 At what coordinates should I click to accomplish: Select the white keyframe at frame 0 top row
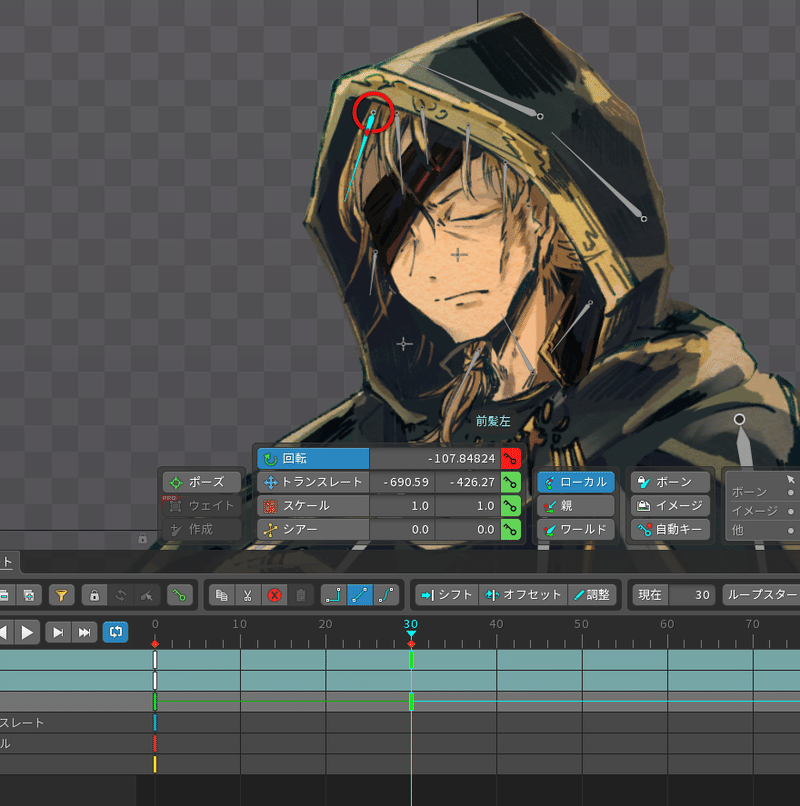[155, 660]
